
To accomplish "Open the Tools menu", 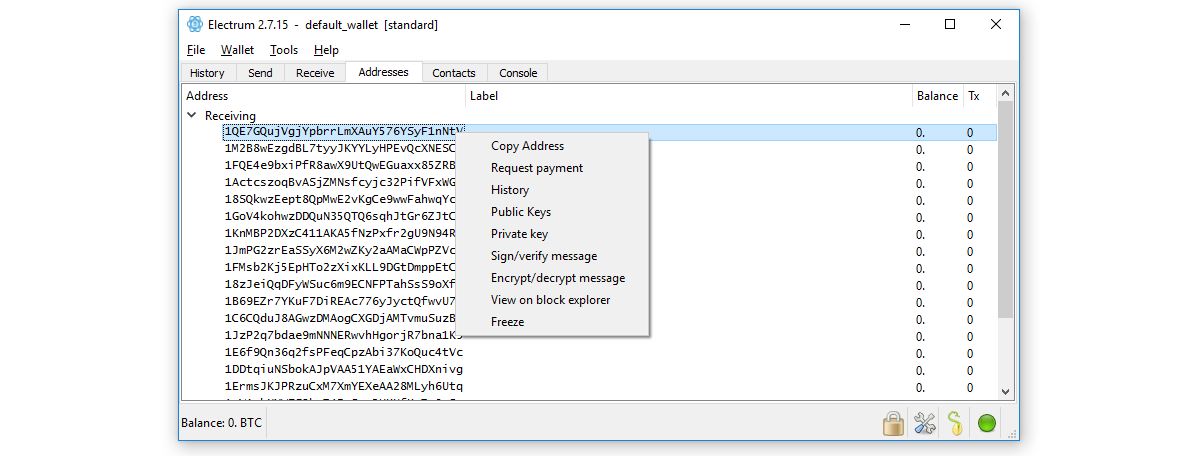I will [284, 50].
